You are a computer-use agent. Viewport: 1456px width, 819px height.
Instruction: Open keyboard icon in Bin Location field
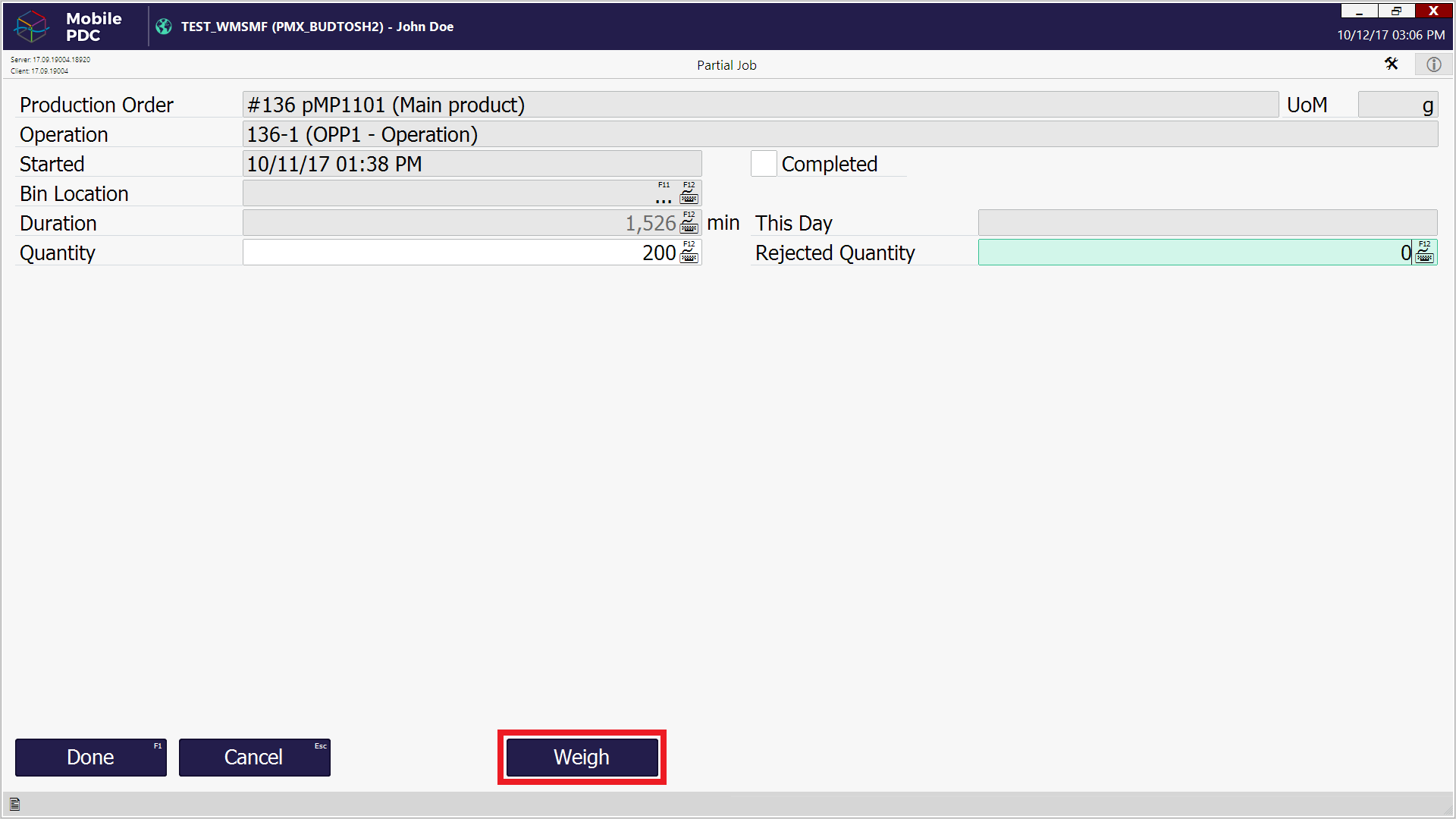coord(689,194)
